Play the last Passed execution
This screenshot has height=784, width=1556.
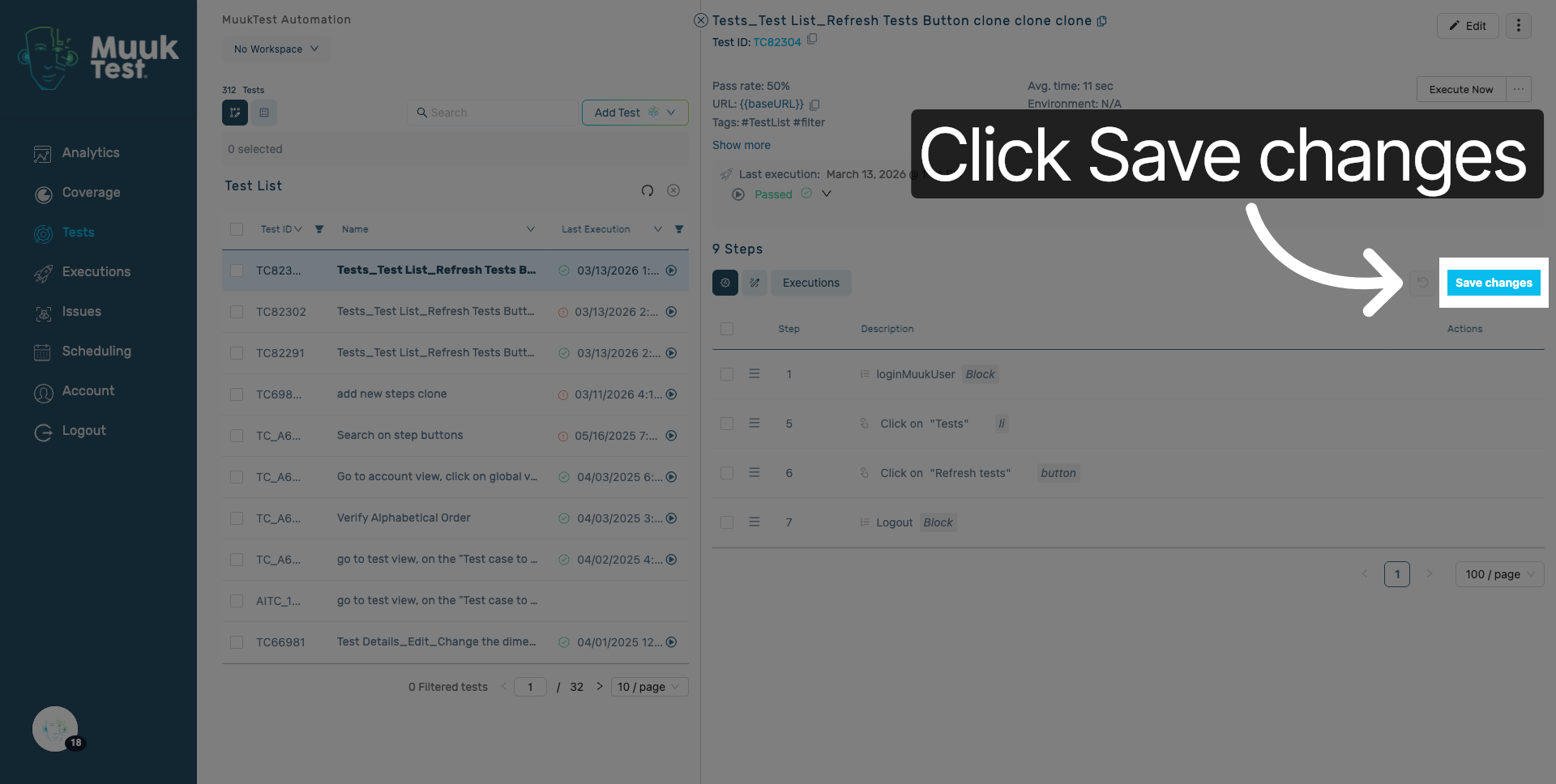[x=738, y=194]
